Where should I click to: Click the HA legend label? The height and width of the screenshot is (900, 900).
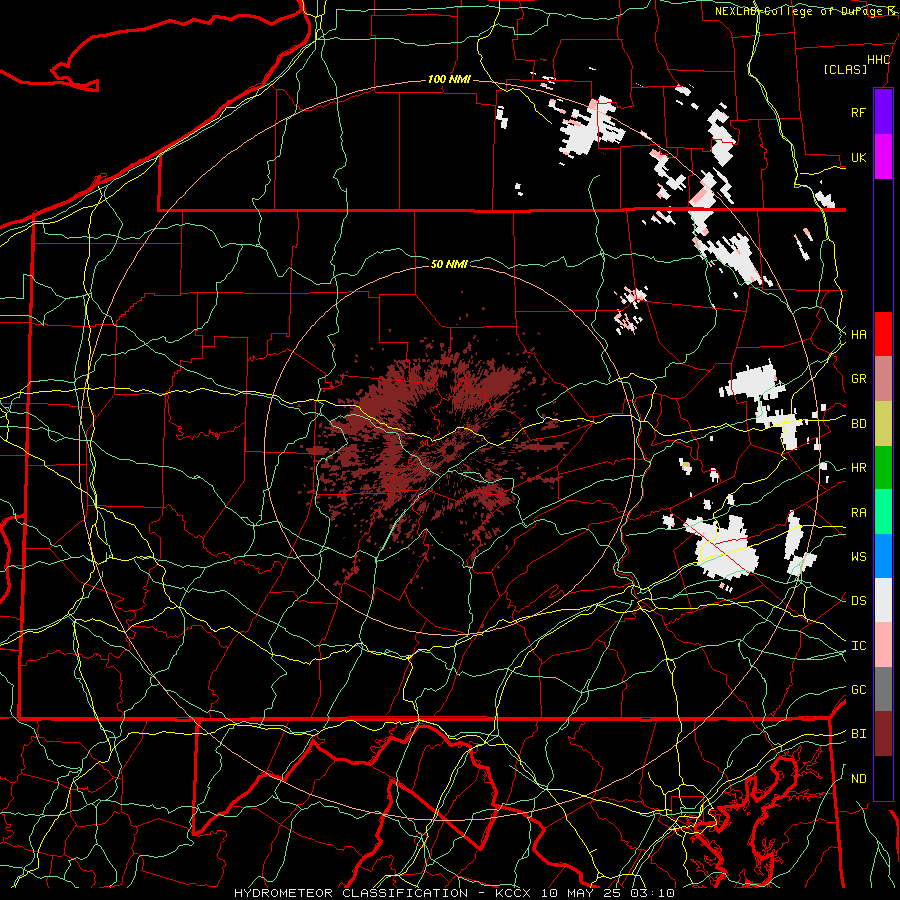[x=858, y=335]
